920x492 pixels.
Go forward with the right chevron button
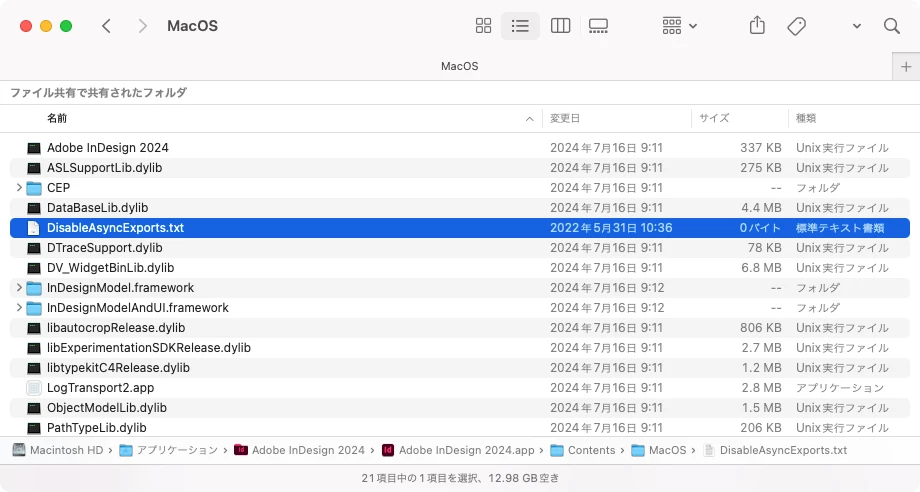[142, 26]
